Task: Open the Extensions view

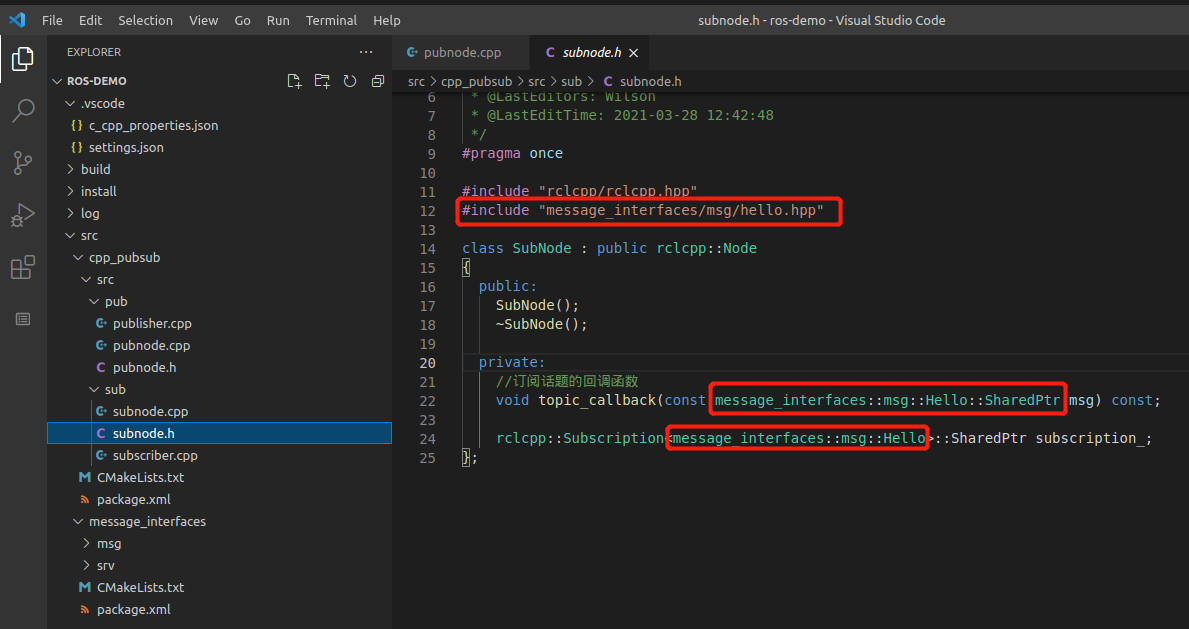Action: pyautogui.click(x=23, y=267)
